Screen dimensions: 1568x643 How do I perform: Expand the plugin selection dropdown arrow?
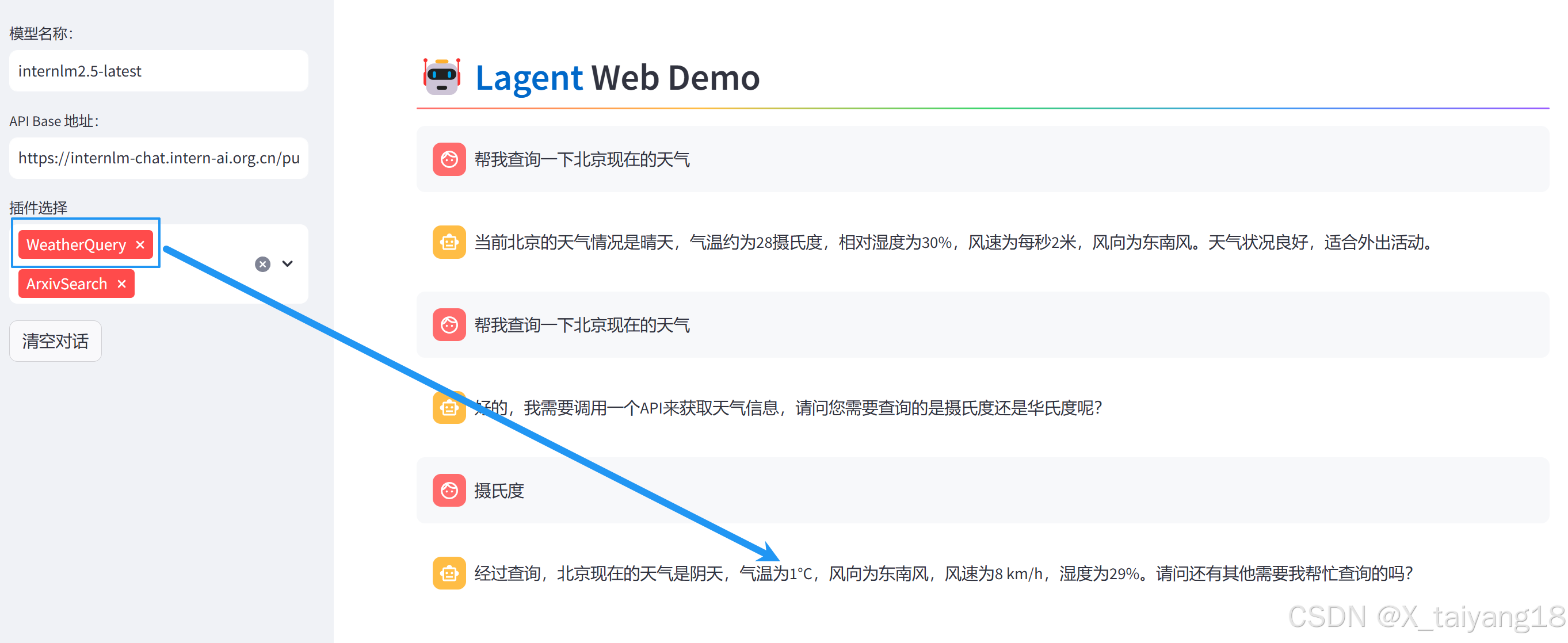click(x=287, y=264)
